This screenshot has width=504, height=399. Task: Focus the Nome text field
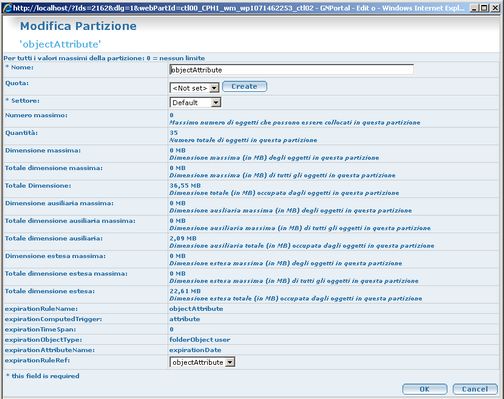(291, 70)
